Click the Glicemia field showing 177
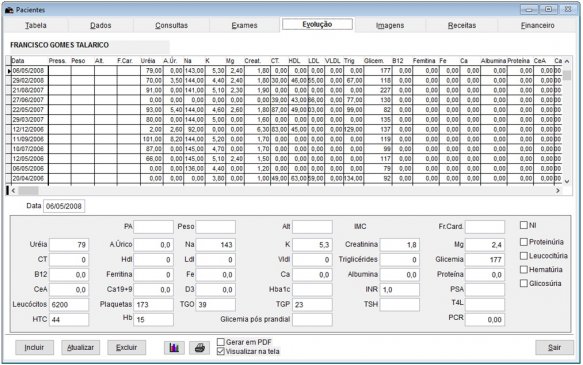 485,260
